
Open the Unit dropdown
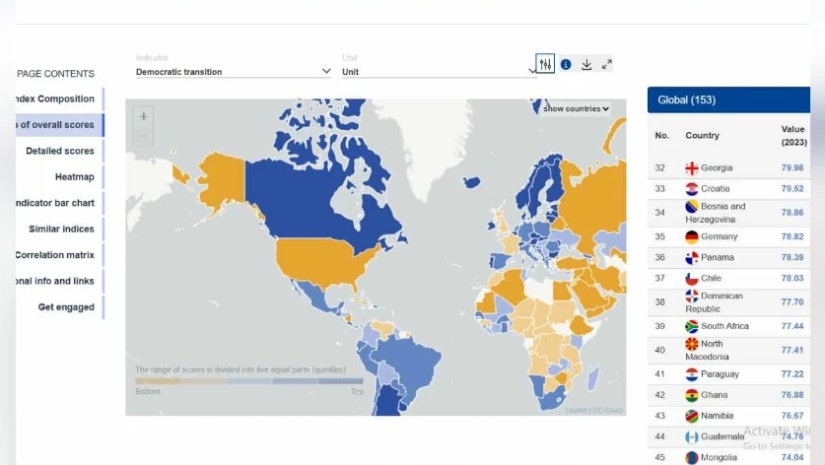tap(438, 72)
